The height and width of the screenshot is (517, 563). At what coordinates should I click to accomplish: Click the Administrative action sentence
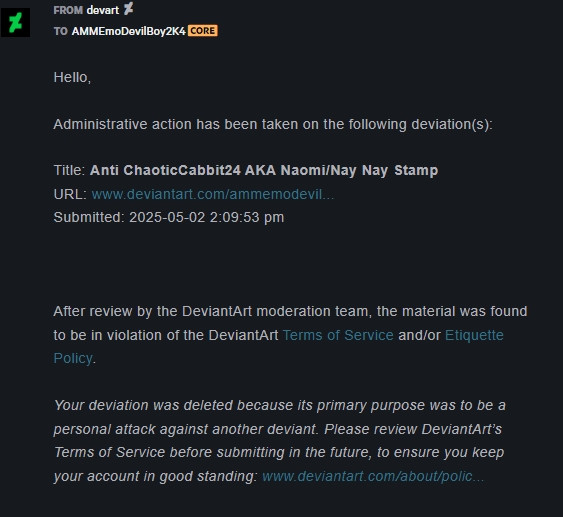point(273,125)
